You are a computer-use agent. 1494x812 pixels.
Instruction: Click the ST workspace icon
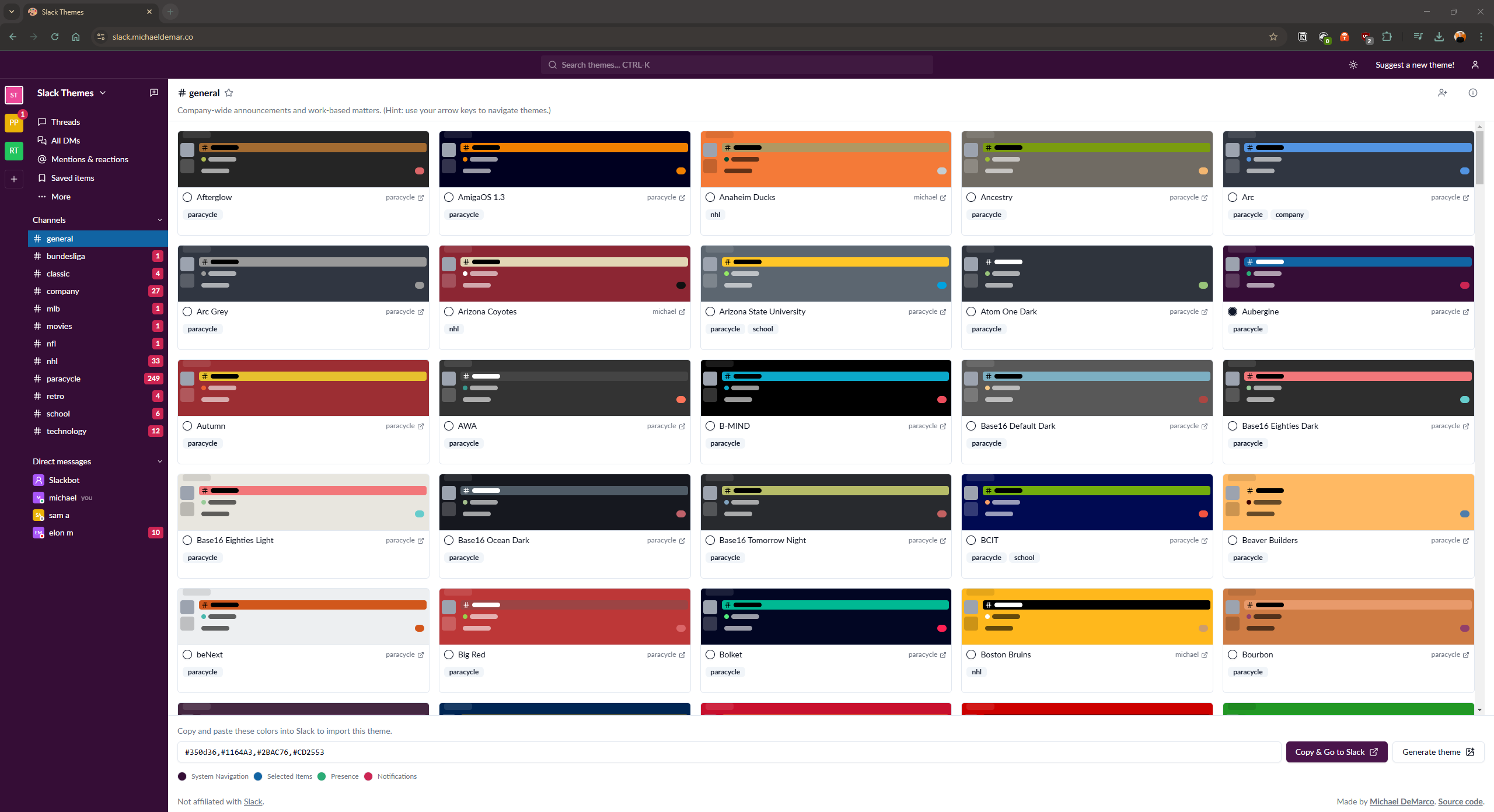[14, 94]
